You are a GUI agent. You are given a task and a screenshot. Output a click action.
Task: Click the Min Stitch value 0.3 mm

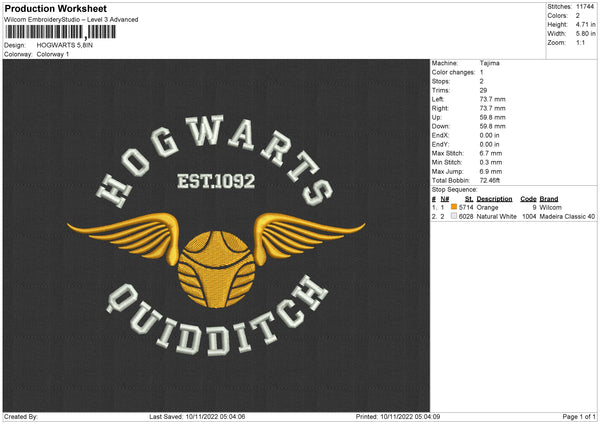[x=491, y=162]
